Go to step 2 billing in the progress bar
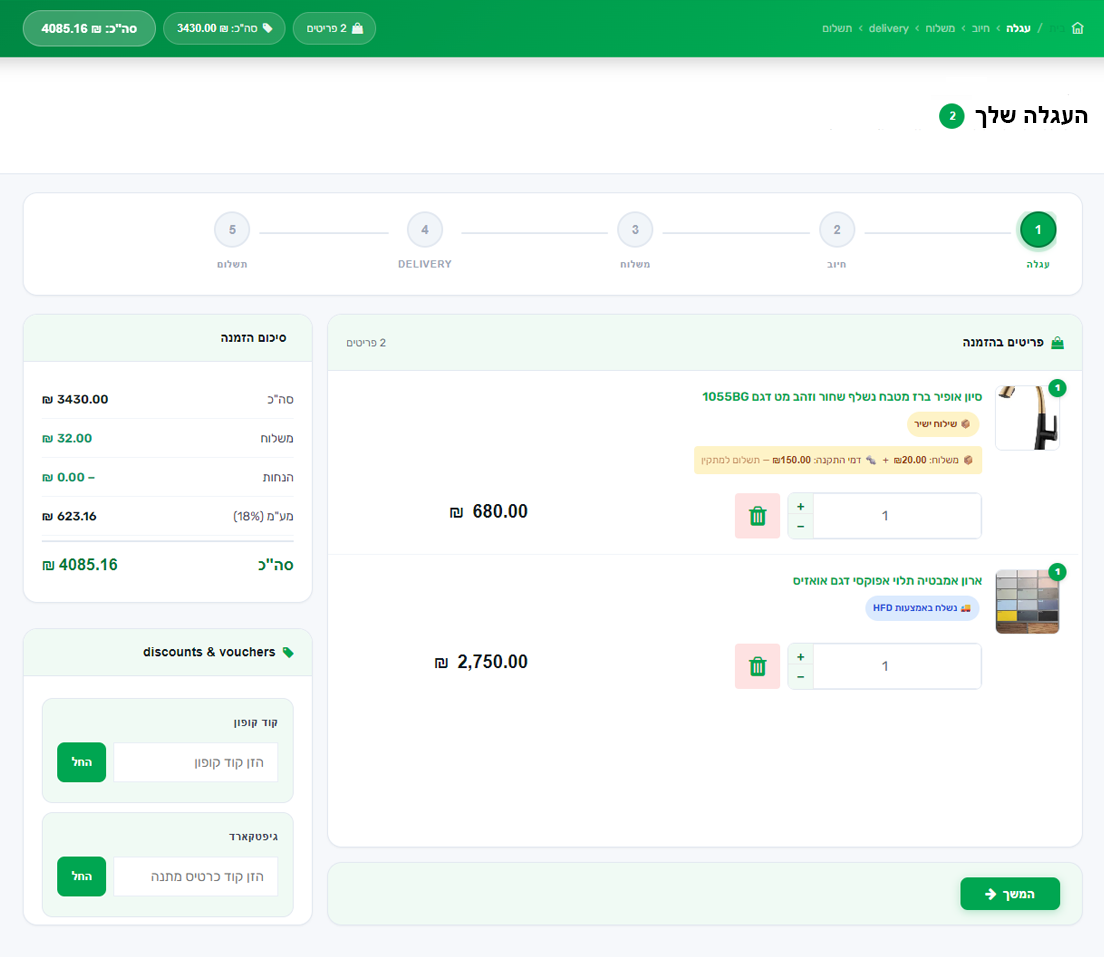 (x=837, y=231)
